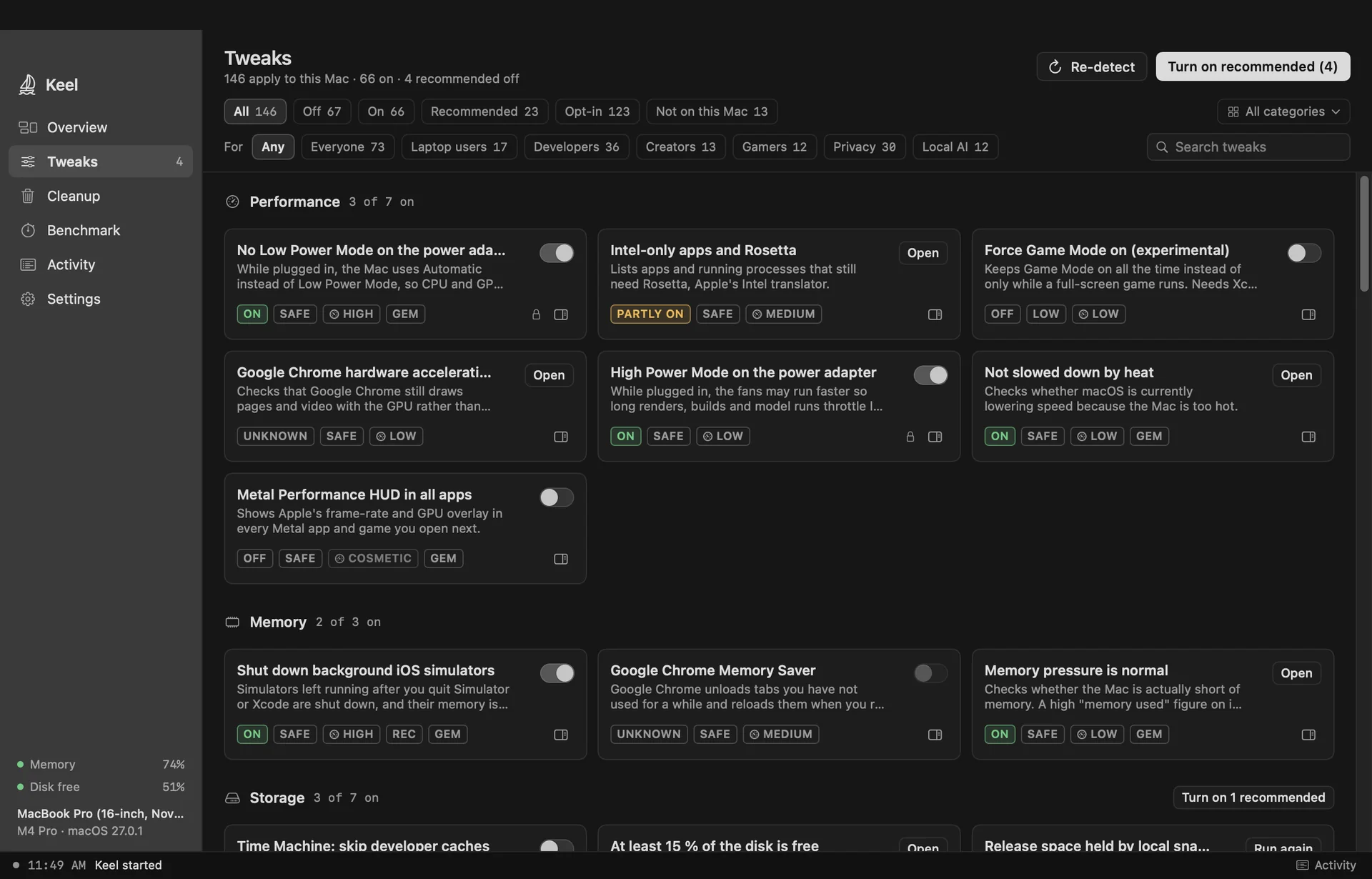Screen dimensions: 1372x879
Task: Click the Re-detect button
Action: point(1091,66)
